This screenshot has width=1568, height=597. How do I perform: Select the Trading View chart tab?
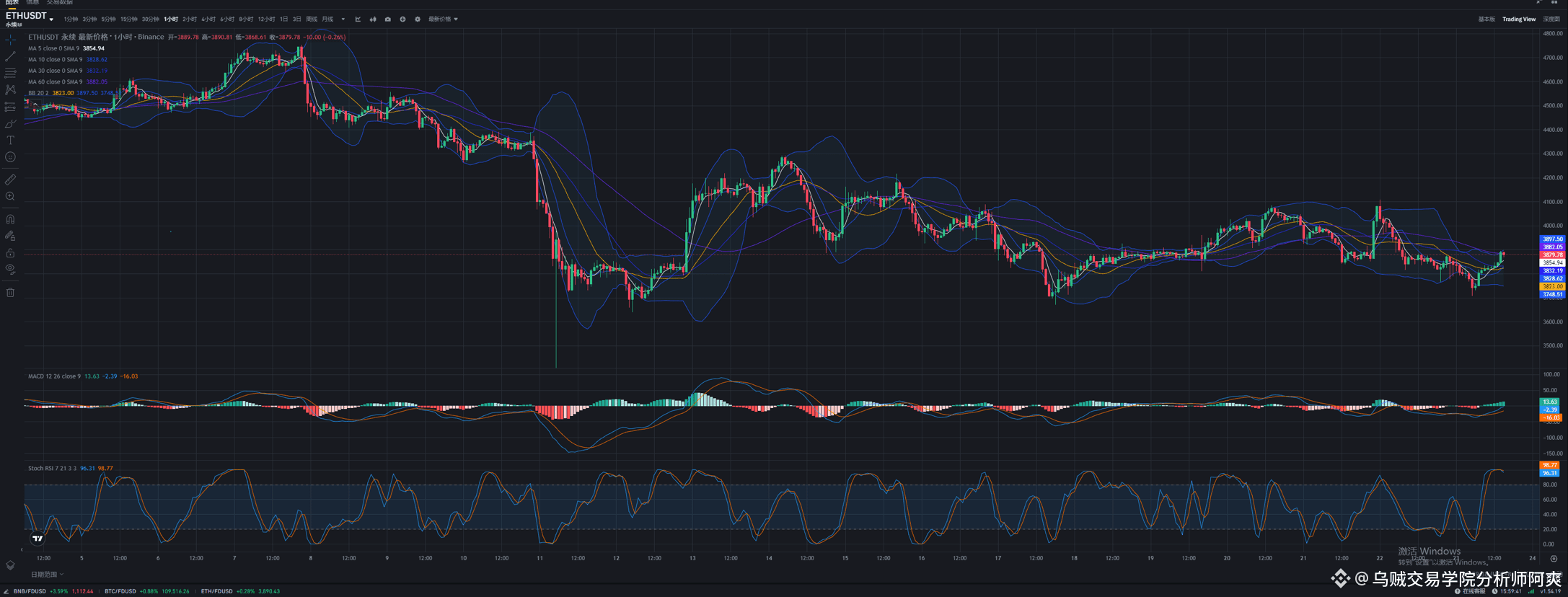(x=1519, y=19)
